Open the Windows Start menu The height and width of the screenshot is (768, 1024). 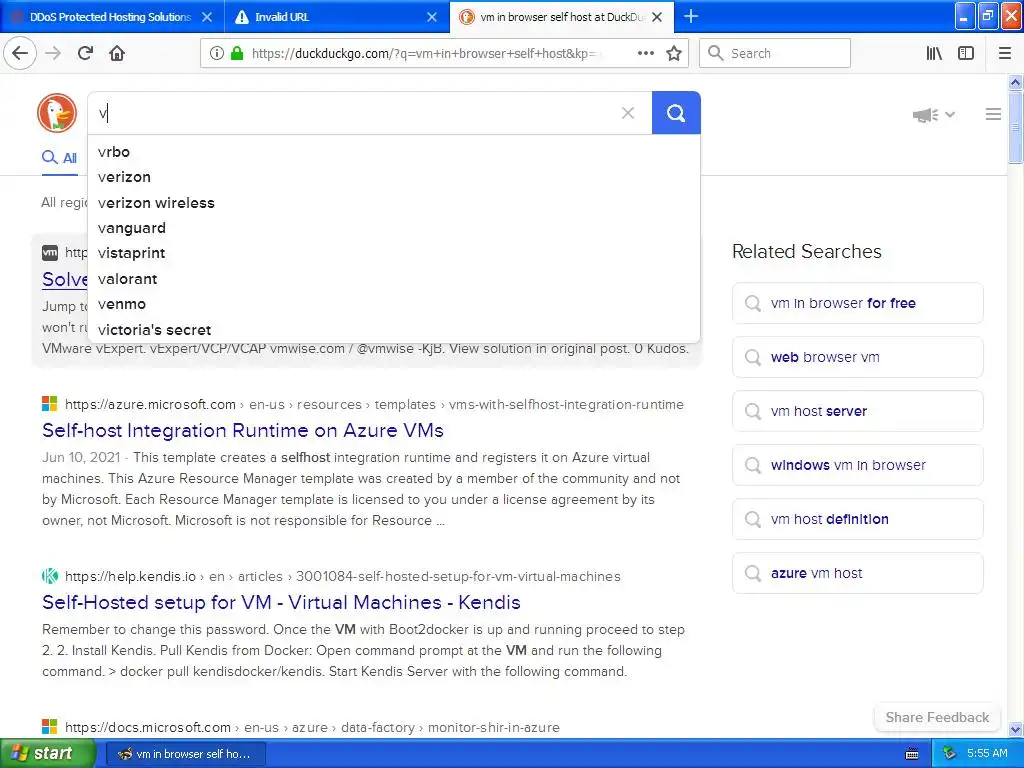click(48, 754)
